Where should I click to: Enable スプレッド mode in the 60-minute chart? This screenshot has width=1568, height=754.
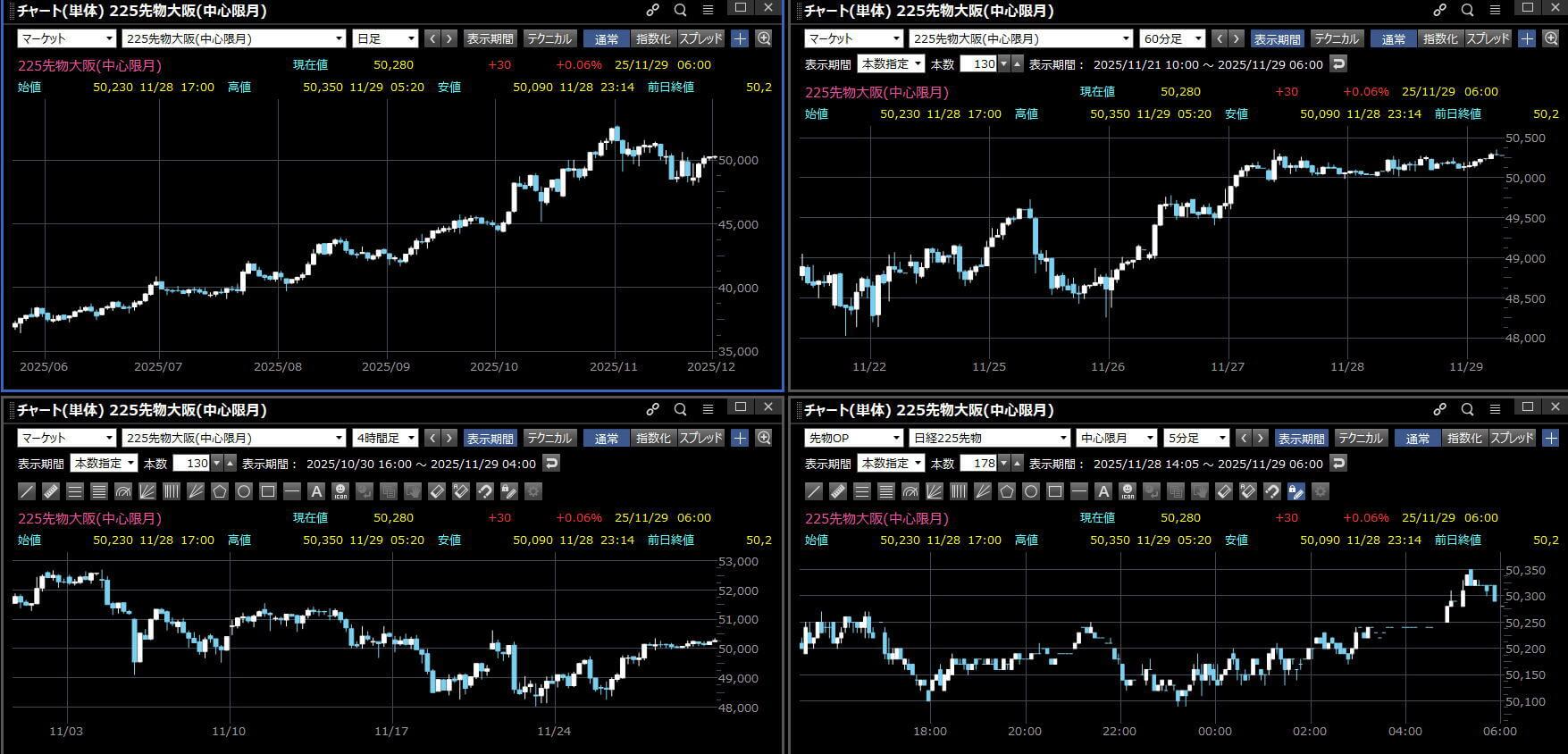[1488, 38]
